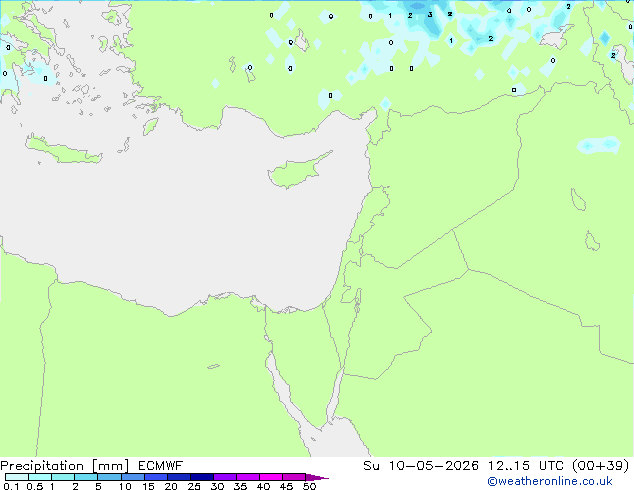Click the legend label '25'
634x490 pixels.
[x=194, y=486]
